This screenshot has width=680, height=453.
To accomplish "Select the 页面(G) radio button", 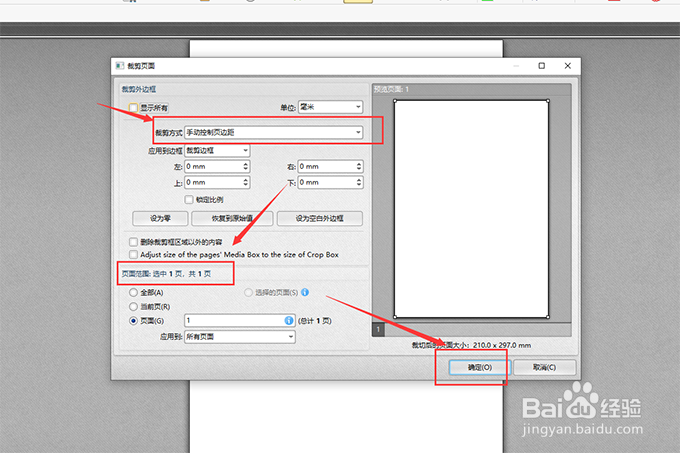I will (134, 321).
